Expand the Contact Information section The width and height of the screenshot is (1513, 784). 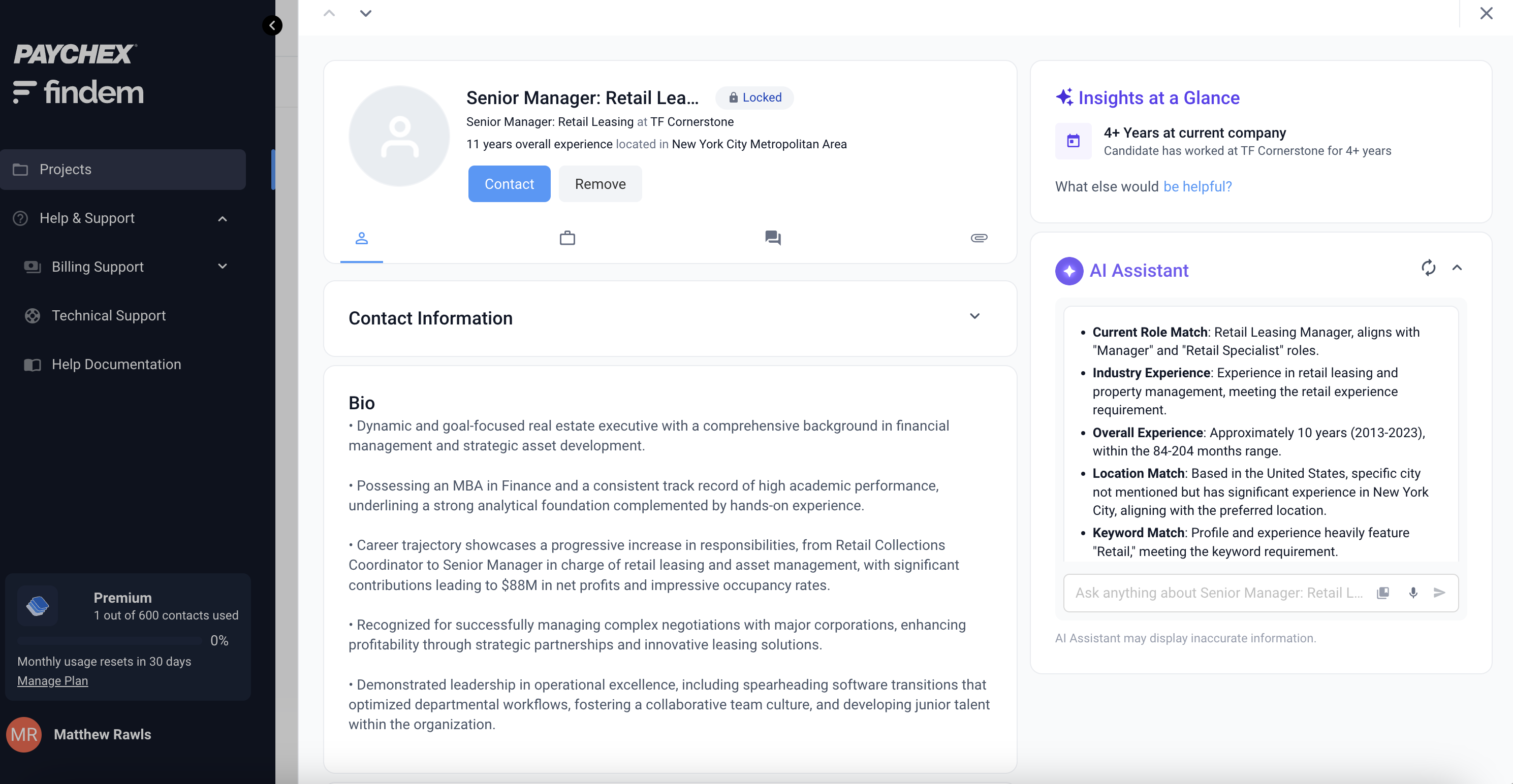pos(974,316)
